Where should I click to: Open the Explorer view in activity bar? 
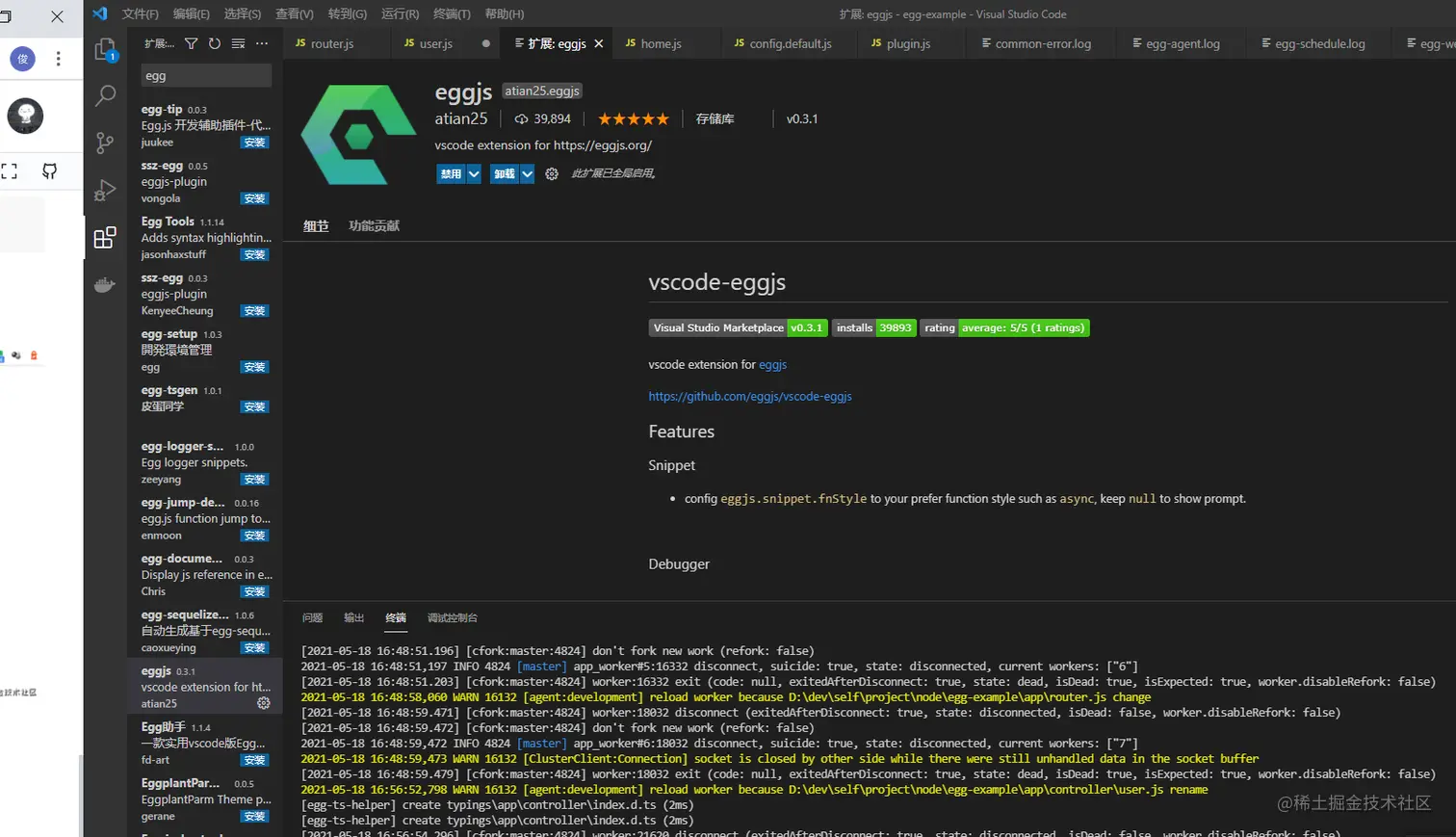coord(105,49)
